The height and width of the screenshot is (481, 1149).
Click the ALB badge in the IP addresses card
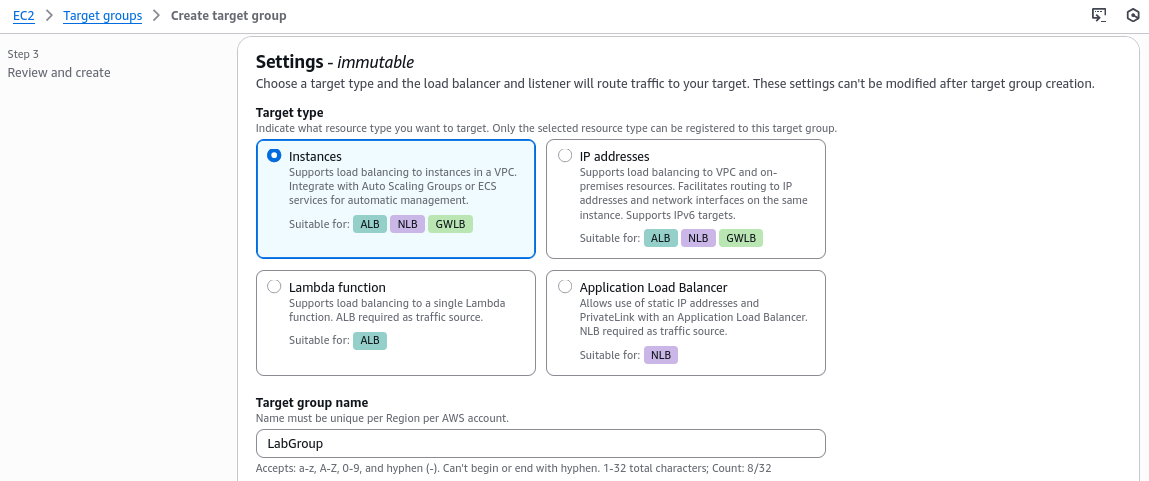661,238
